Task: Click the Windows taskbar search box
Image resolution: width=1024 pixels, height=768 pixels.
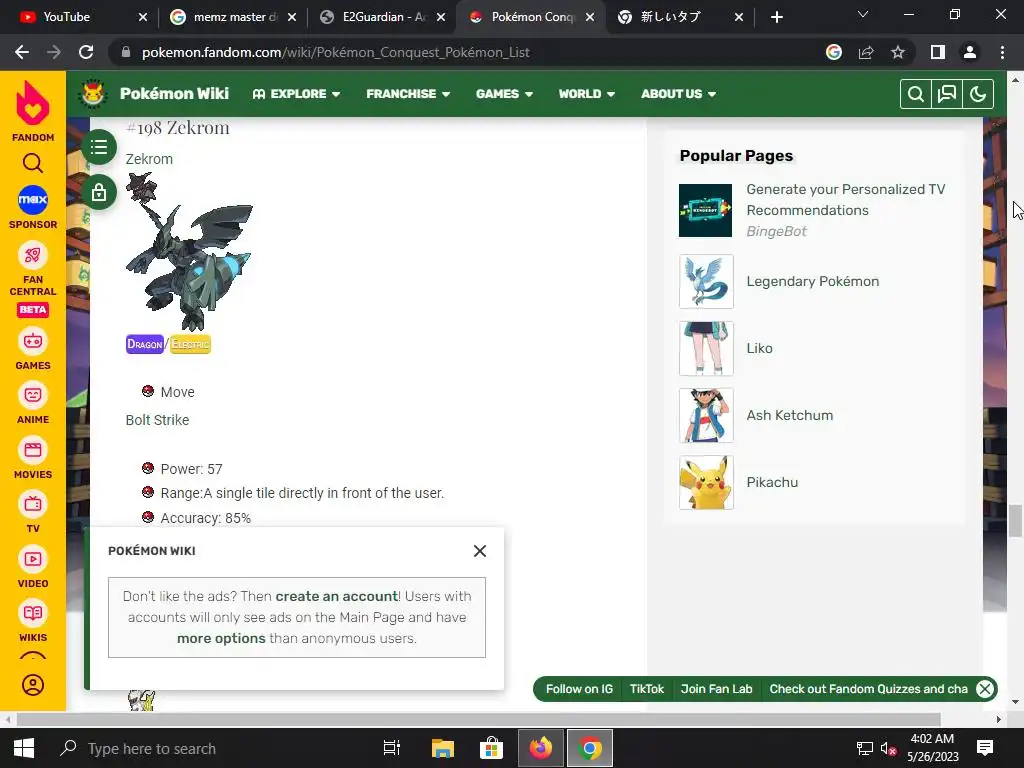Action: pos(209,748)
